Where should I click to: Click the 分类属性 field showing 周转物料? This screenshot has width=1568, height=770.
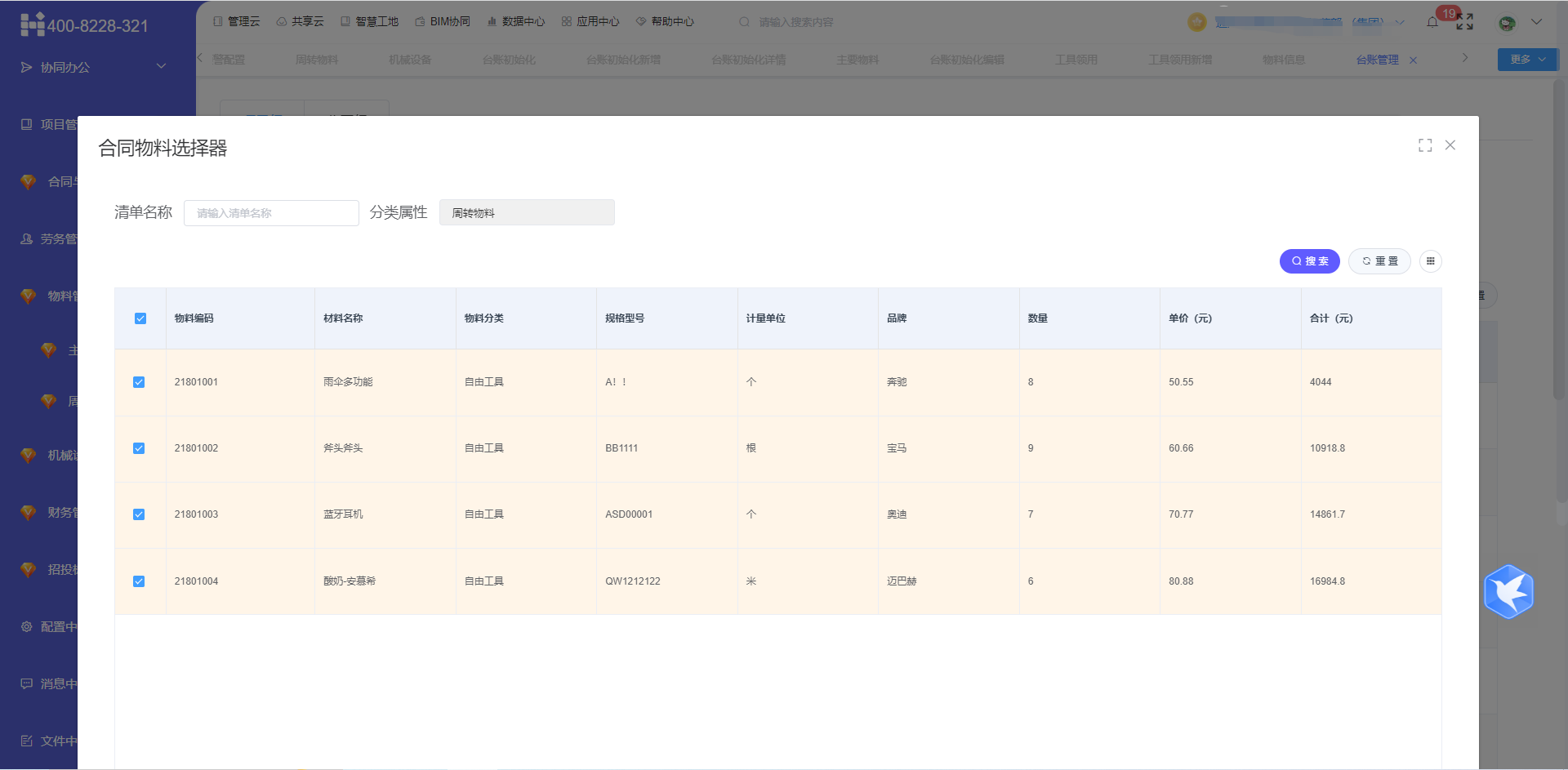tap(527, 213)
